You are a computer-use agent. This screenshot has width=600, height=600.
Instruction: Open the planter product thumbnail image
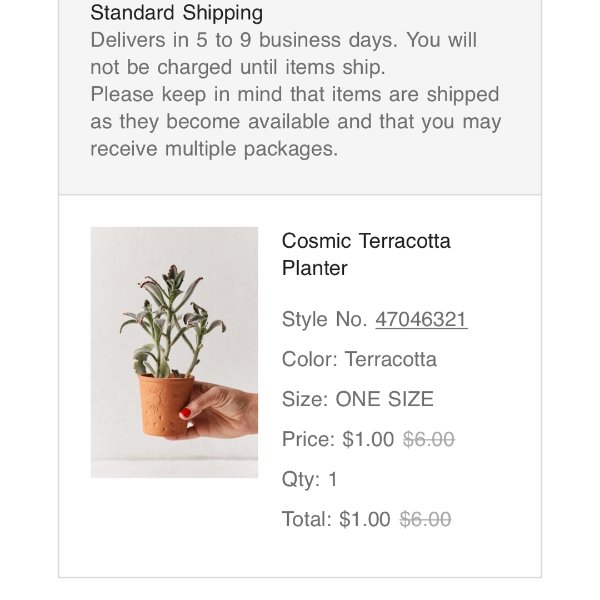click(174, 352)
